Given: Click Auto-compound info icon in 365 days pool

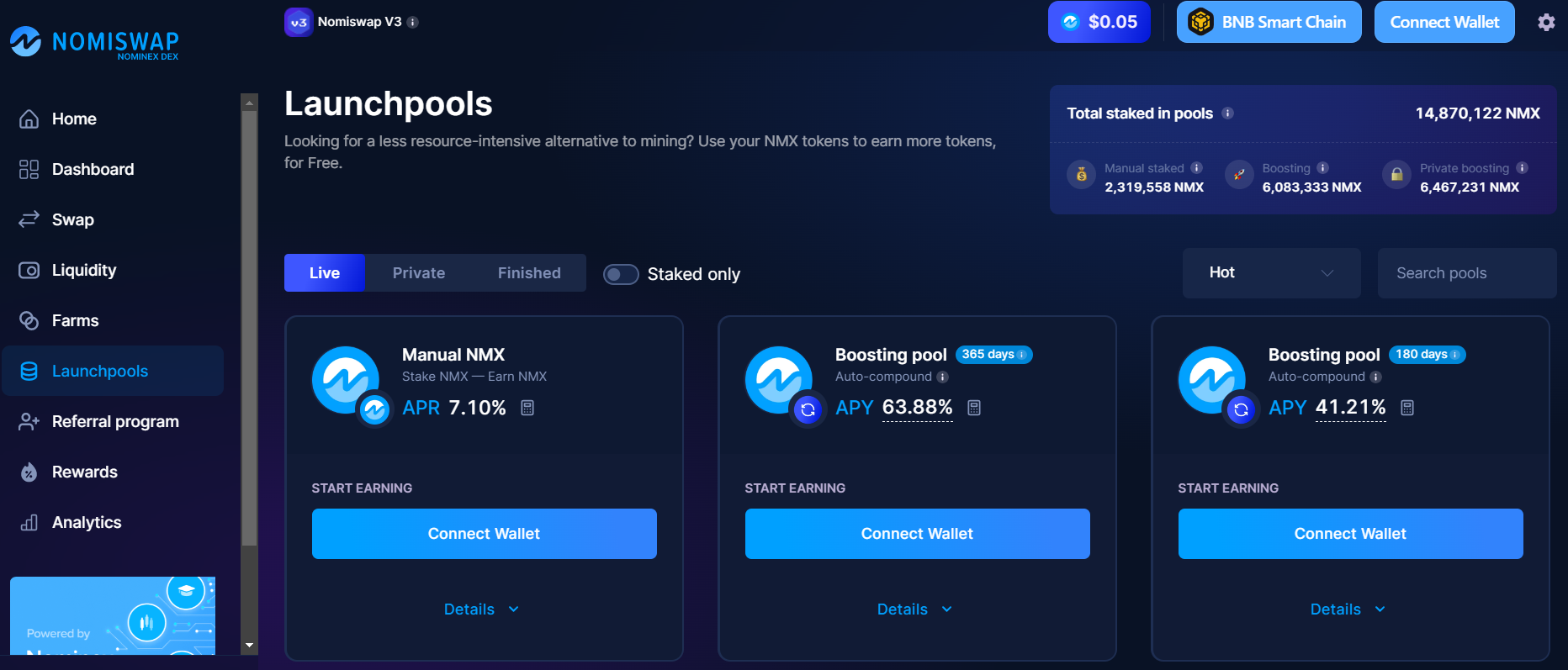Looking at the screenshot, I should click(x=943, y=377).
